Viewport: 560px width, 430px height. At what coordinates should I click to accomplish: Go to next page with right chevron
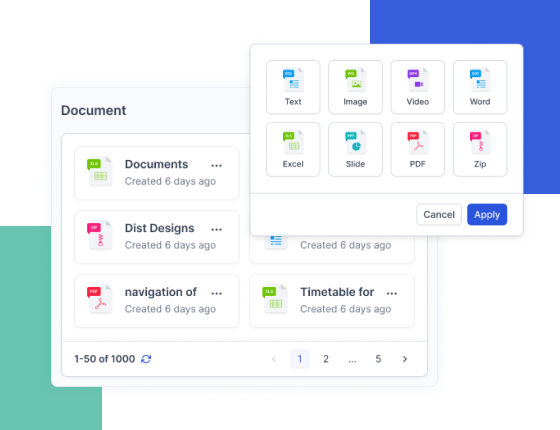click(x=405, y=359)
